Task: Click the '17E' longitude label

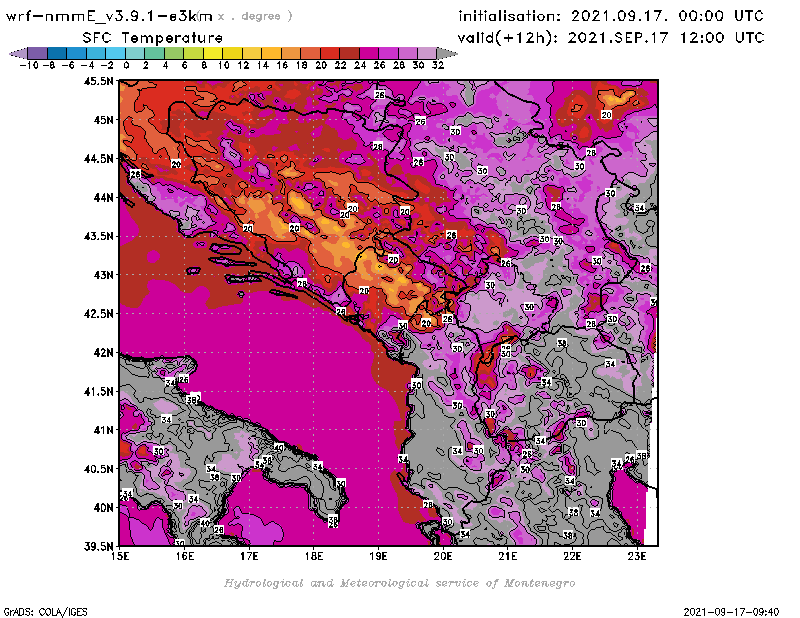Action: pyautogui.click(x=249, y=556)
